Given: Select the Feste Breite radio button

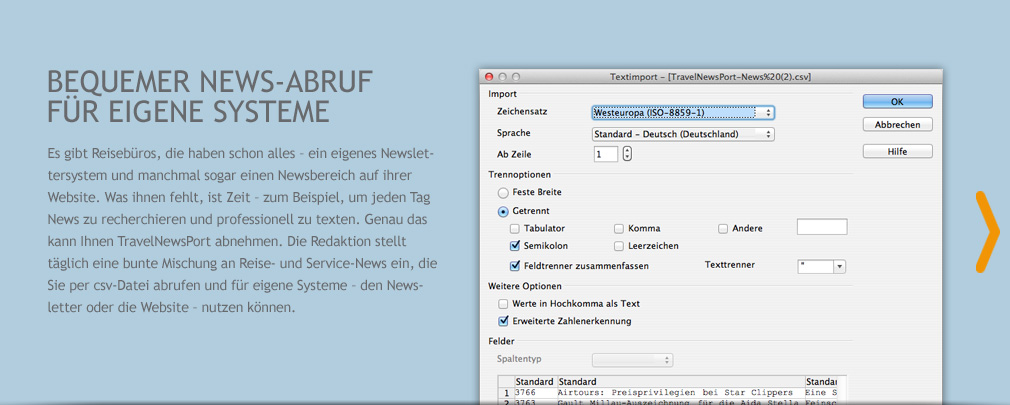Looking at the screenshot, I should pyautogui.click(x=503, y=191).
